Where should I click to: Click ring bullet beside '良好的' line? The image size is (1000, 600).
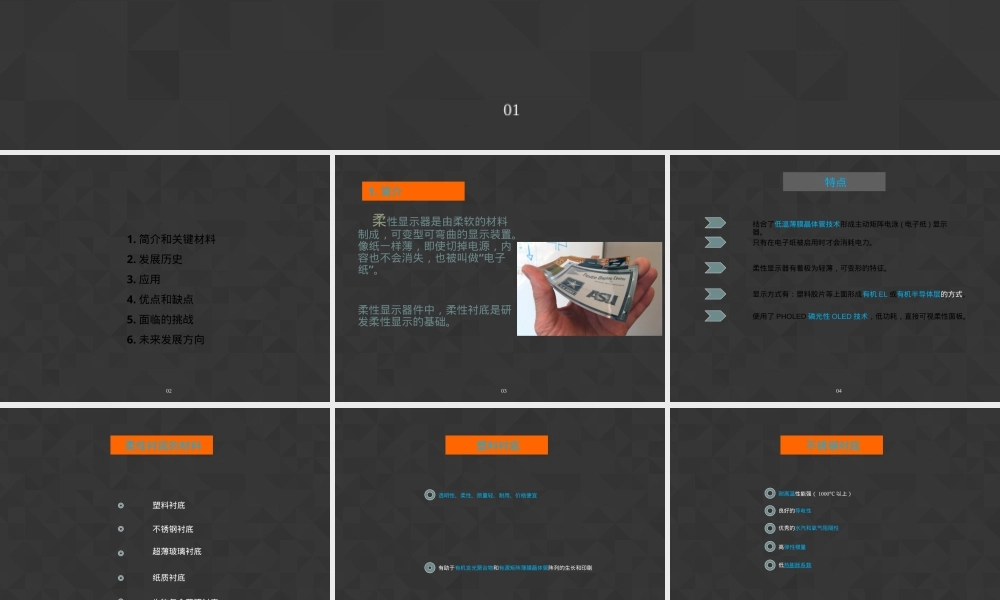tap(770, 511)
